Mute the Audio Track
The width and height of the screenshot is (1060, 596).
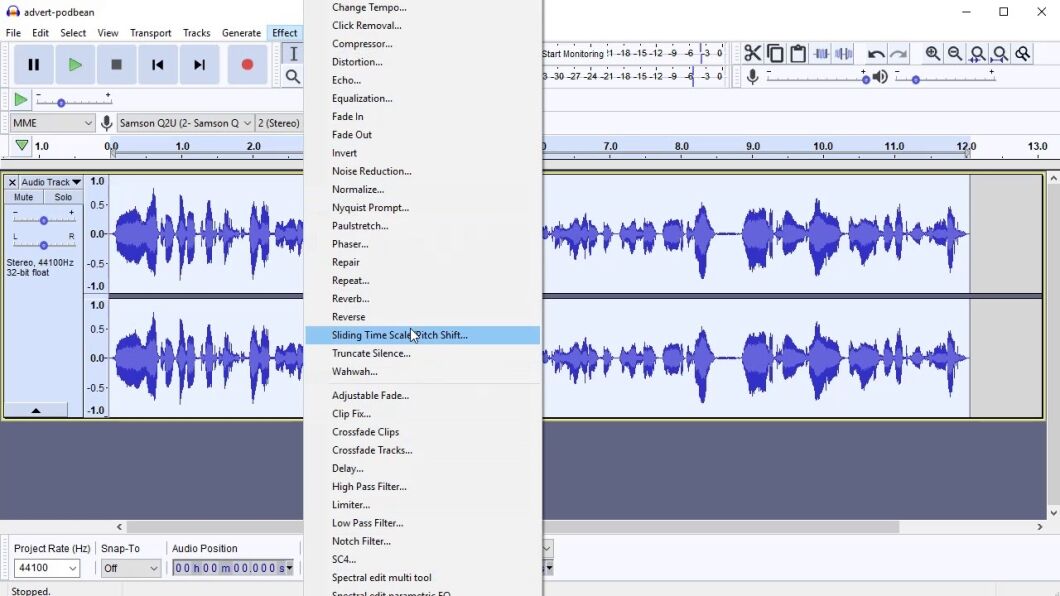[22, 197]
